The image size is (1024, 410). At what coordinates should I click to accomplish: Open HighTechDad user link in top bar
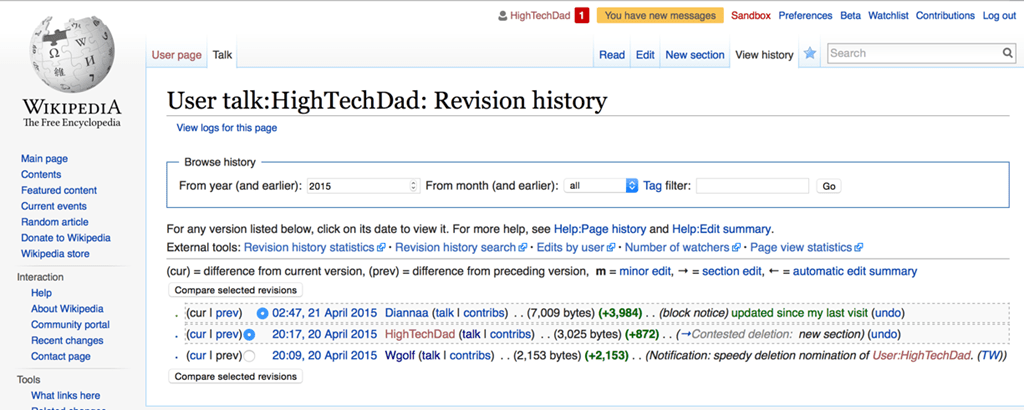pos(540,16)
